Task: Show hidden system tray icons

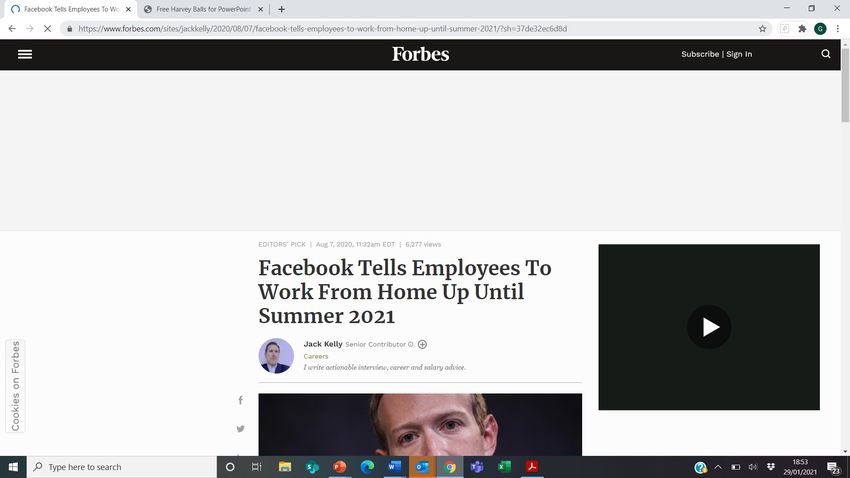Action: coord(718,467)
